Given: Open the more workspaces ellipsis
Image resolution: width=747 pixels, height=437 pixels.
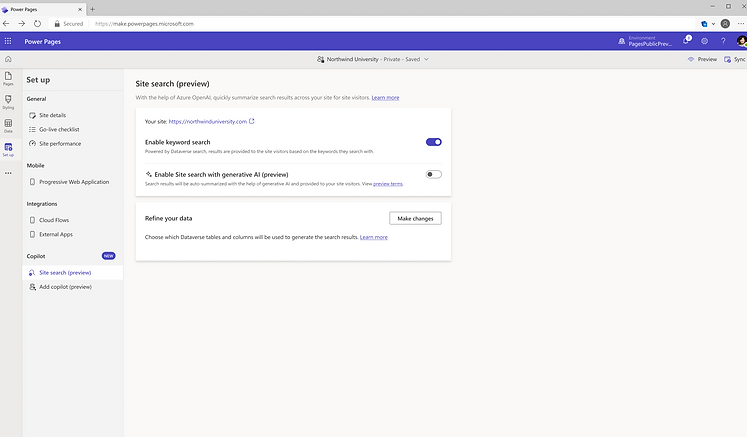Looking at the screenshot, I should coord(8,173).
